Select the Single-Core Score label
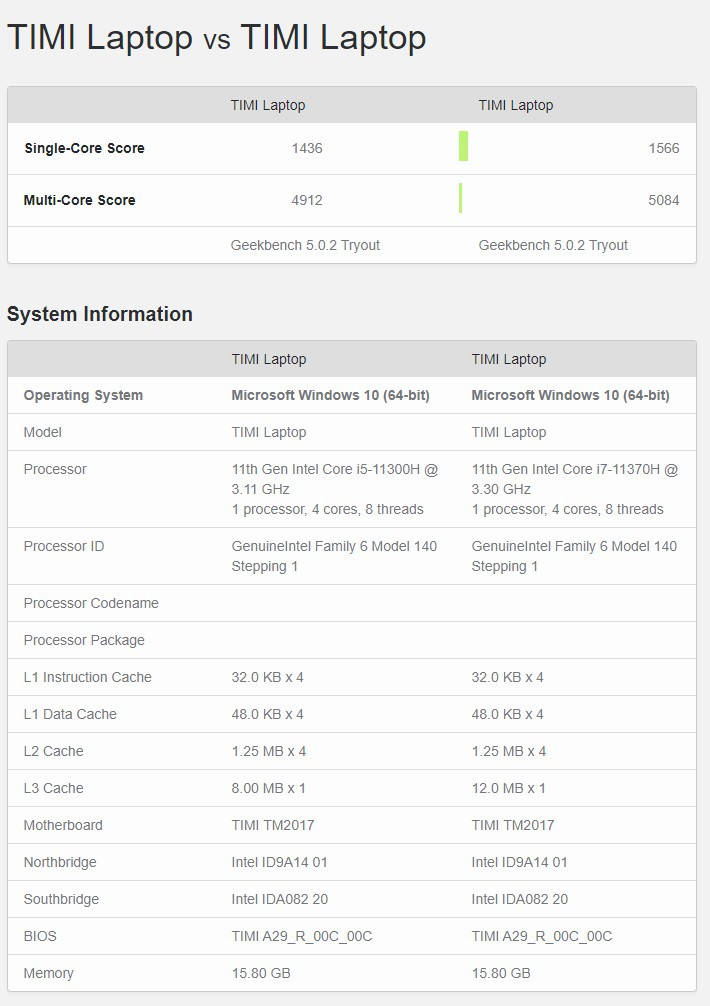710x1006 pixels. [x=84, y=148]
